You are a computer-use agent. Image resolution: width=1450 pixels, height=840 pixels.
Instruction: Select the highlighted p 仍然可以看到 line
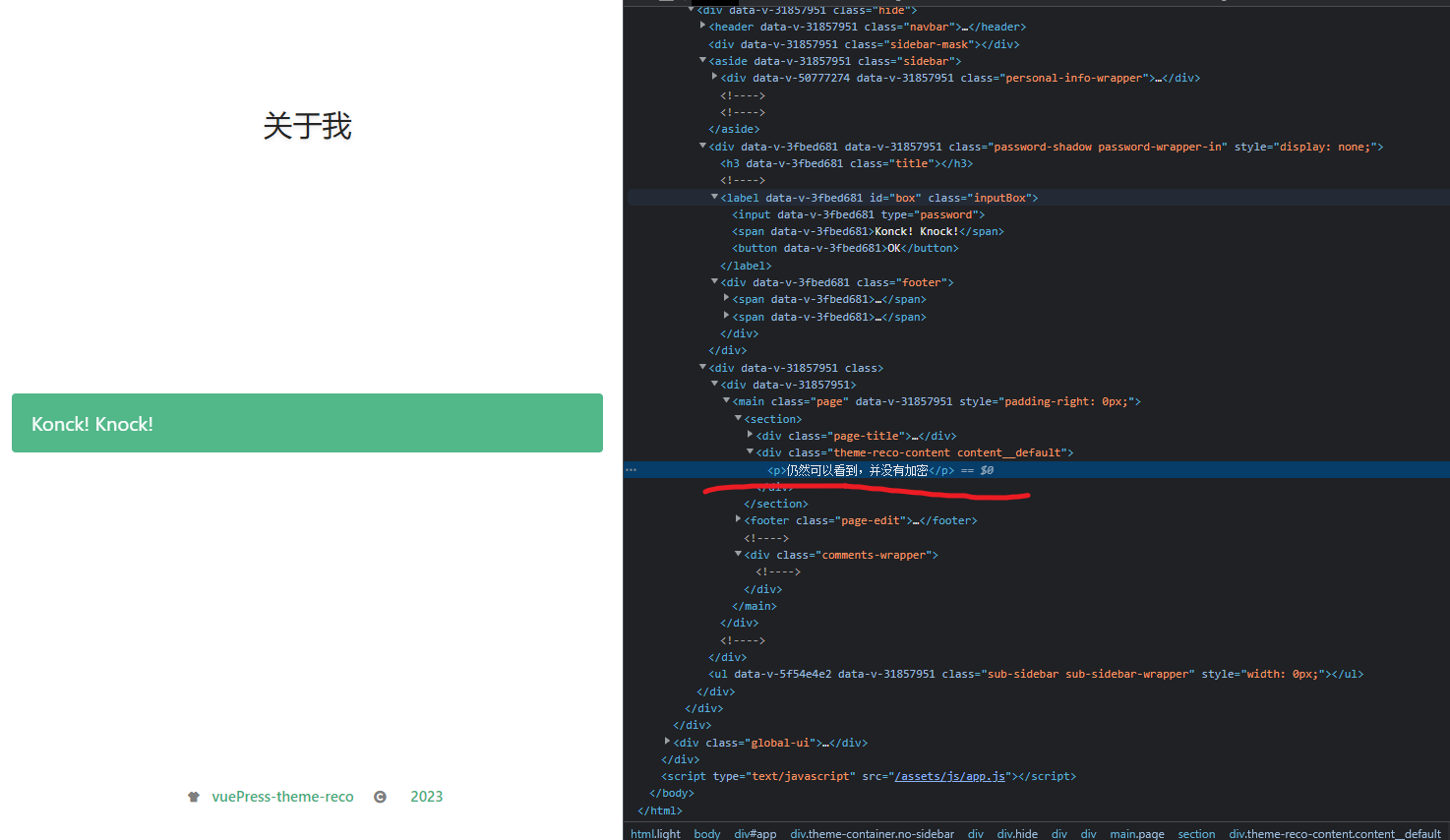(861, 470)
